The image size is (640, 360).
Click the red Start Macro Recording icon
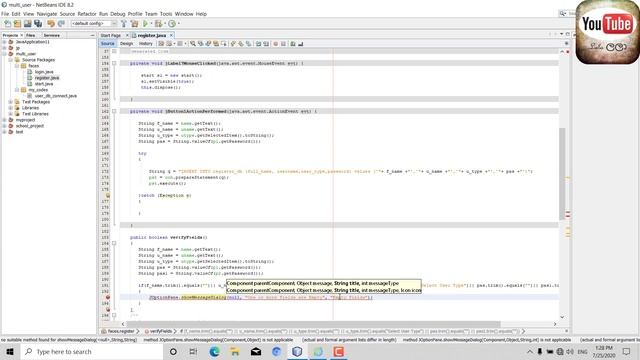276,44
